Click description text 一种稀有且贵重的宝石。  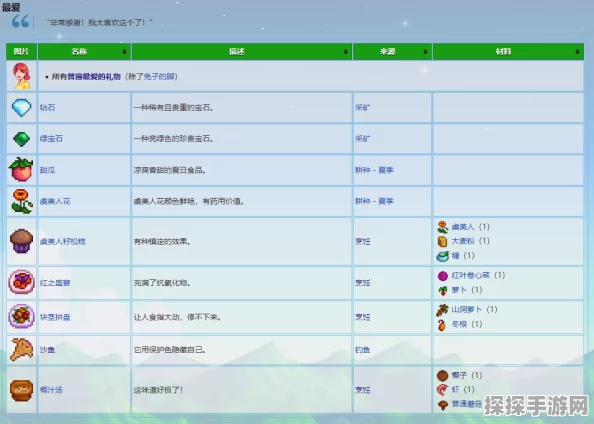coord(174,108)
